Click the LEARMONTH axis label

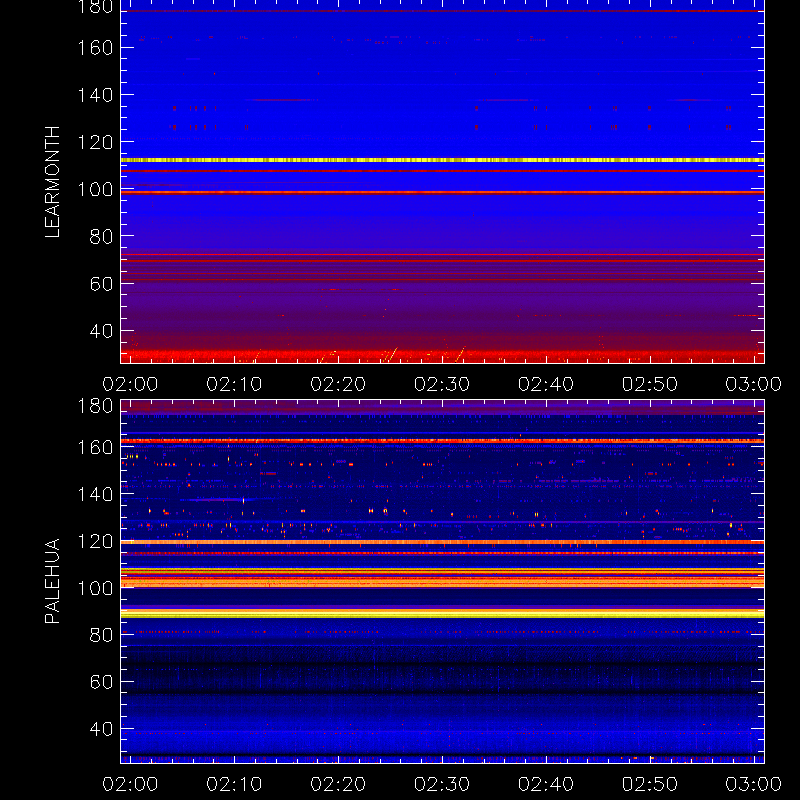(52, 182)
